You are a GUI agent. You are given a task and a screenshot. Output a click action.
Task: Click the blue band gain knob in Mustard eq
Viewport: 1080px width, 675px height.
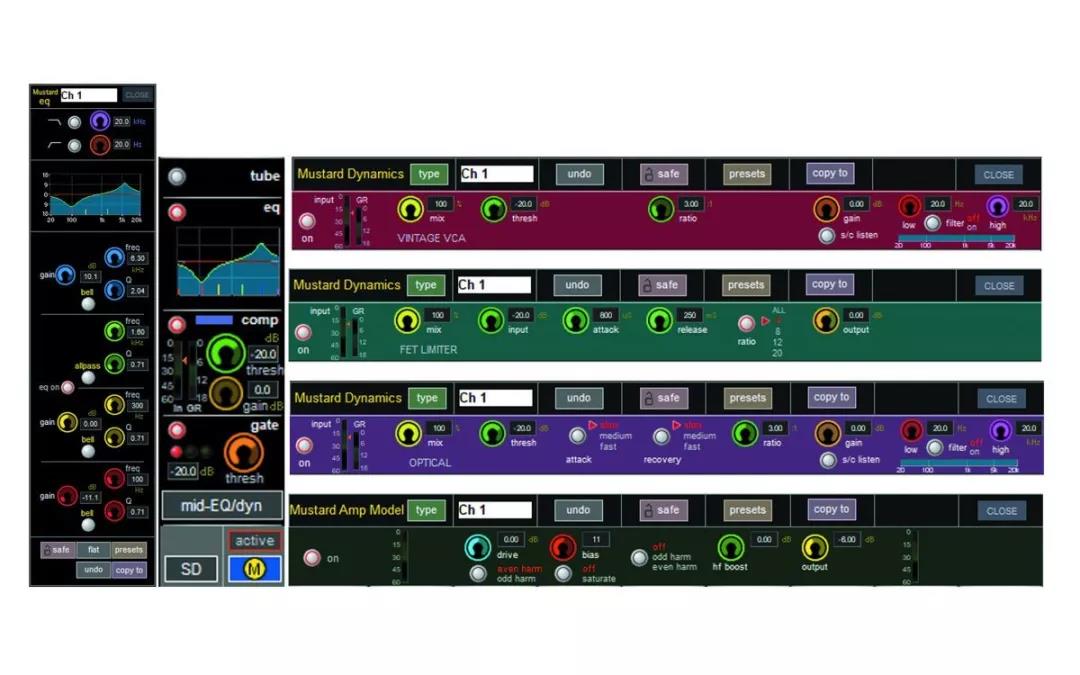(x=65, y=275)
